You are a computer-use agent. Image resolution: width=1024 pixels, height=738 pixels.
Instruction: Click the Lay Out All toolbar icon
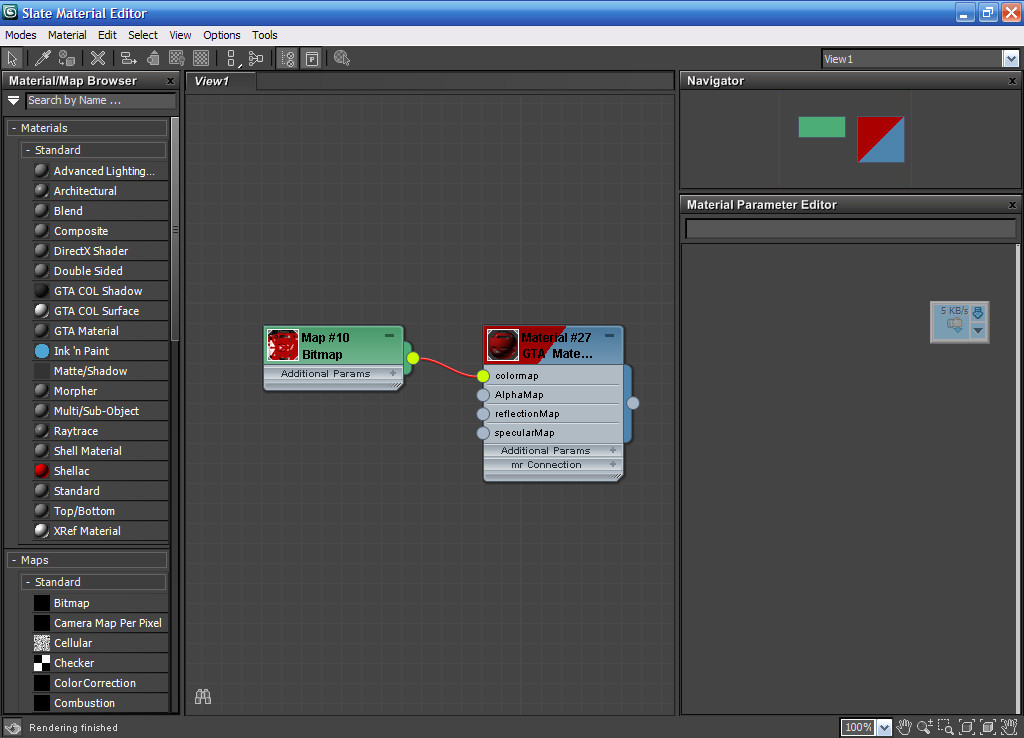[x=231, y=59]
